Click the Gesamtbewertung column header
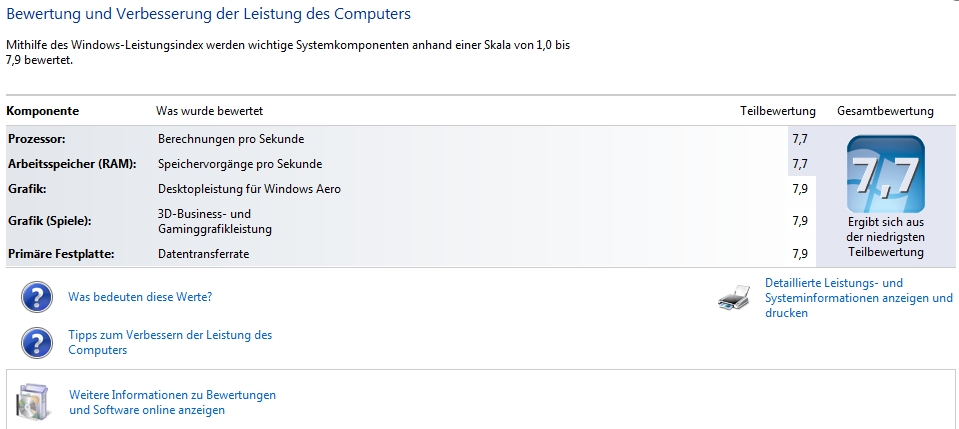 tap(885, 111)
